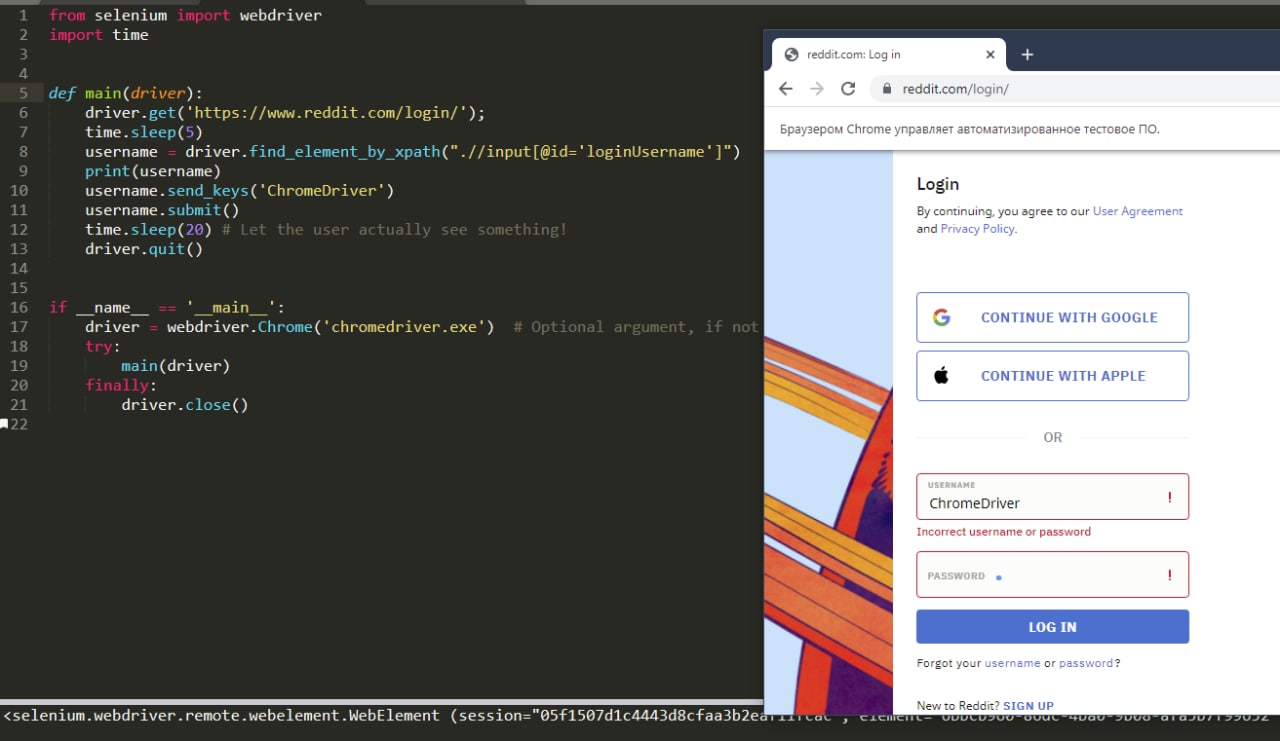Click the 'time.sleep(5)' code line
The image size is (1280, 741).
tap(144, 132)
